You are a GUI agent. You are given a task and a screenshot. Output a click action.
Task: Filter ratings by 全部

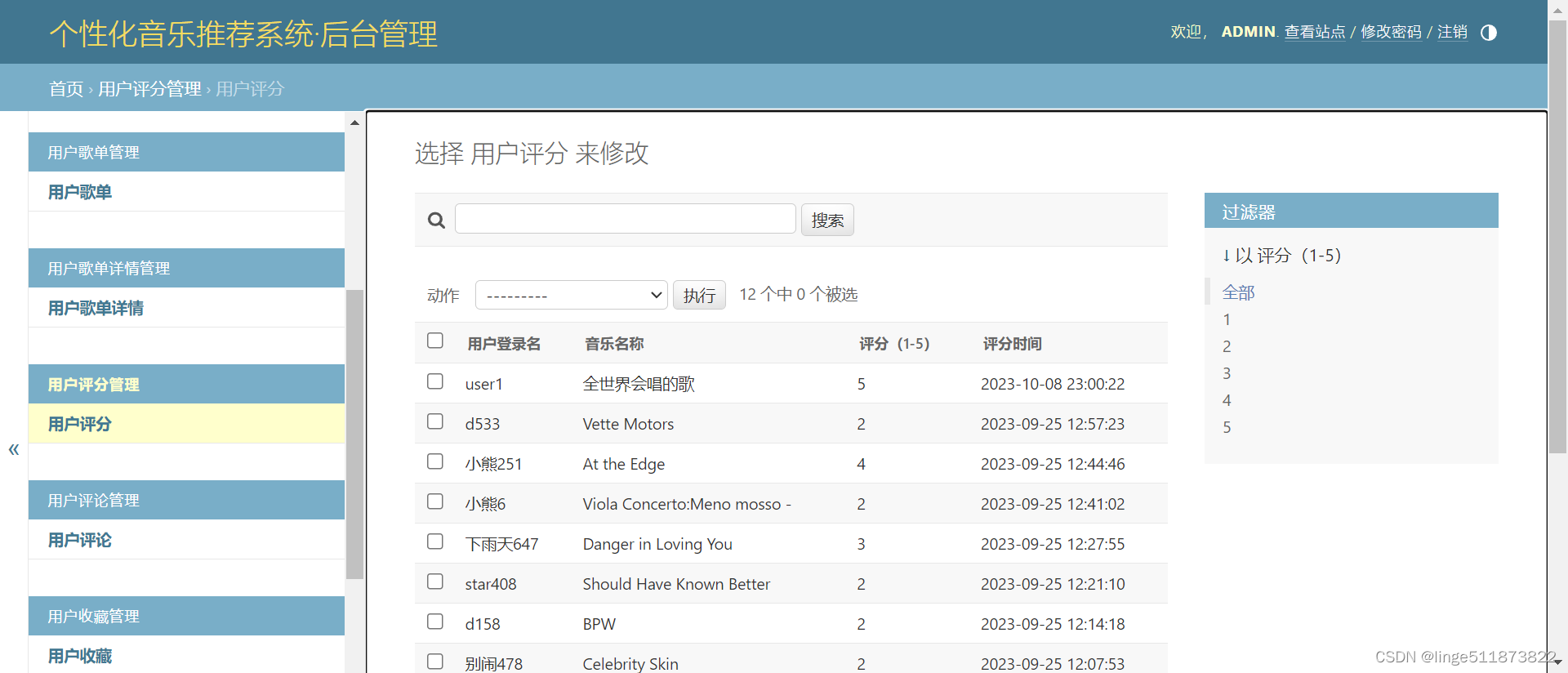click(x=1238, y=292)
